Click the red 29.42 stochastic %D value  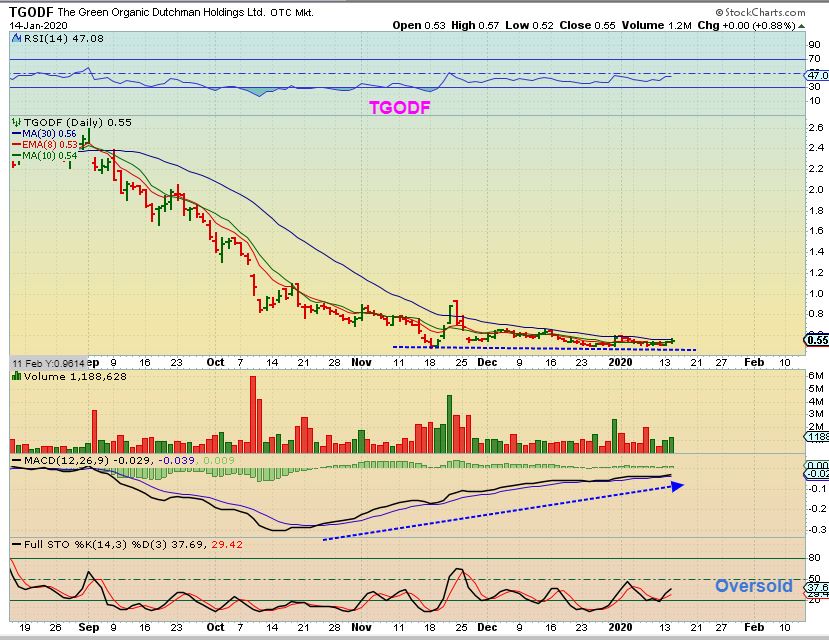227,544
